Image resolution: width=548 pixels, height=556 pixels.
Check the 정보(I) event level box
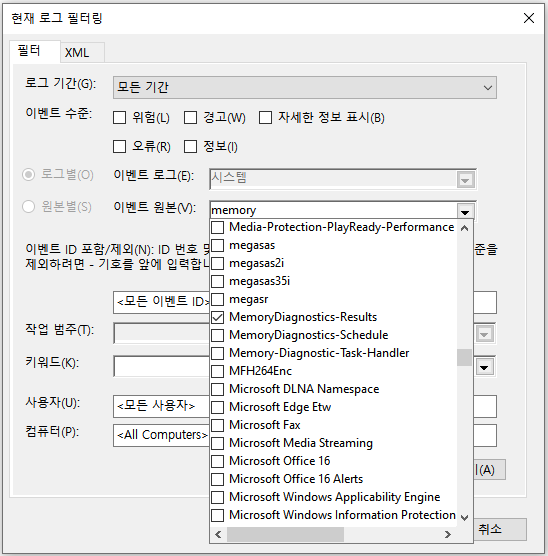[190, 146]
